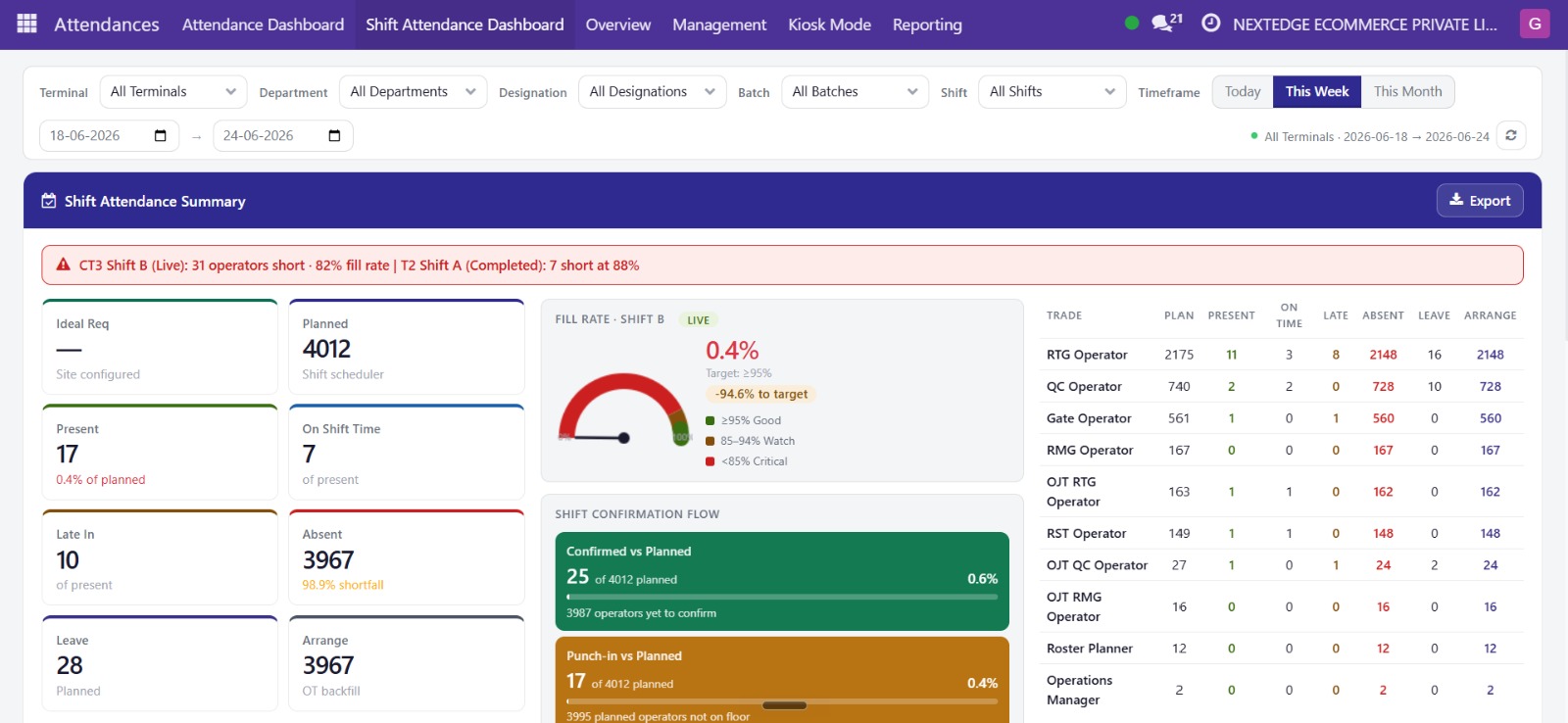Click the clock activities icon
Screen dimensions: 1568x723
coord(1211,24)
